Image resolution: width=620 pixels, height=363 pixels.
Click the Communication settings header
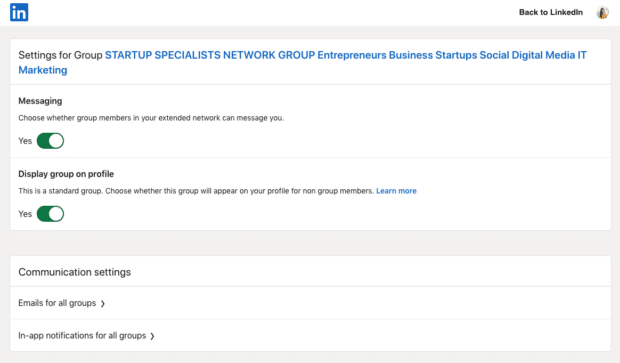(x=74, y=272)
